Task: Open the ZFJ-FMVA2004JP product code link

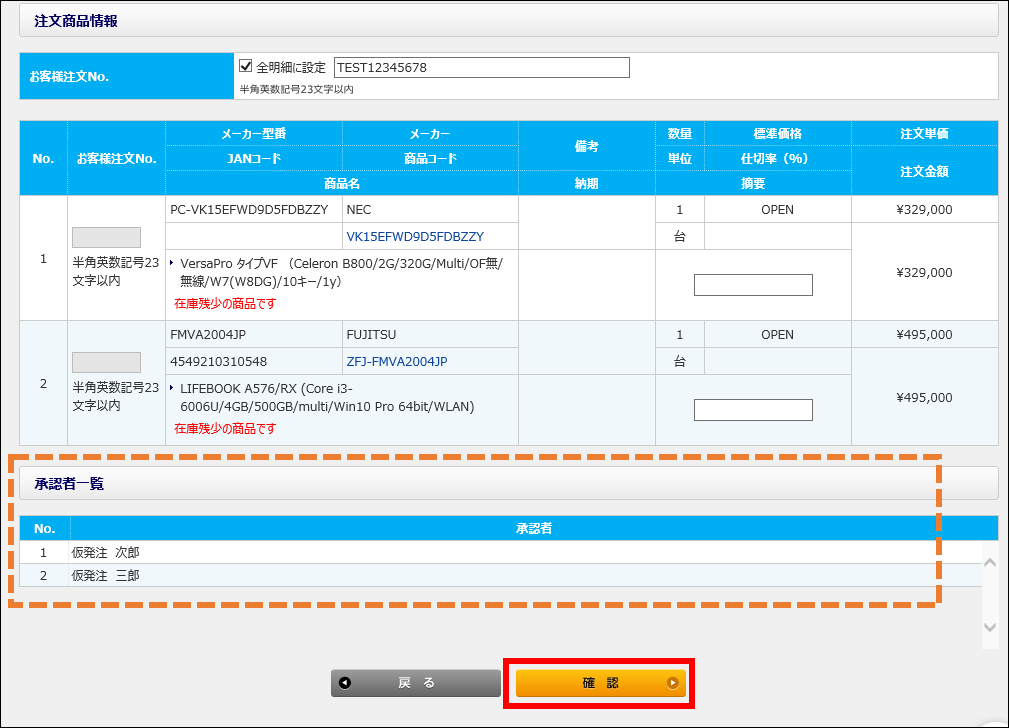Action: (397, 361)
